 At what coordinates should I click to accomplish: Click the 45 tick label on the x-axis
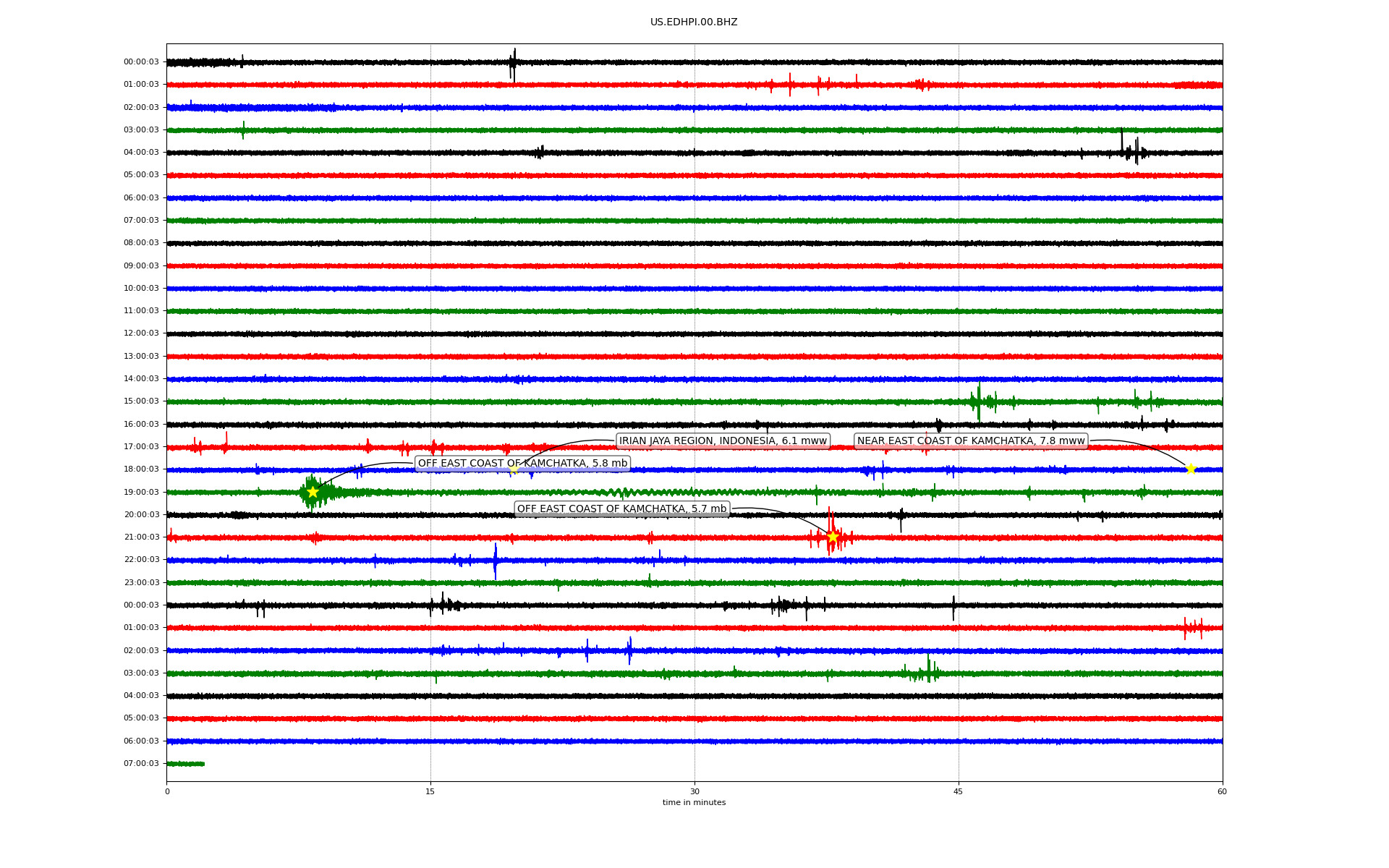959,791
